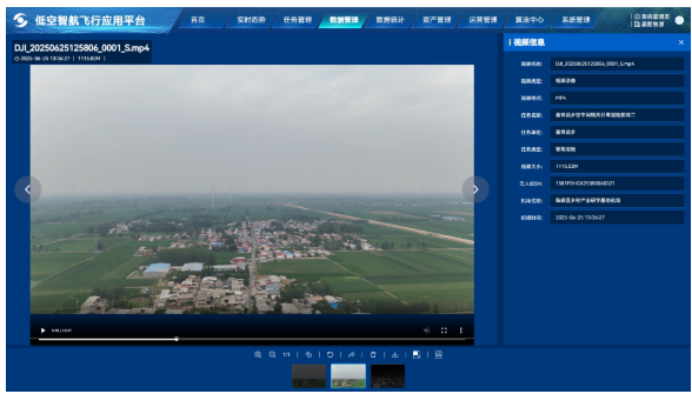
Task: Click the download icon in the toolbar
Action: pos(395,354)
